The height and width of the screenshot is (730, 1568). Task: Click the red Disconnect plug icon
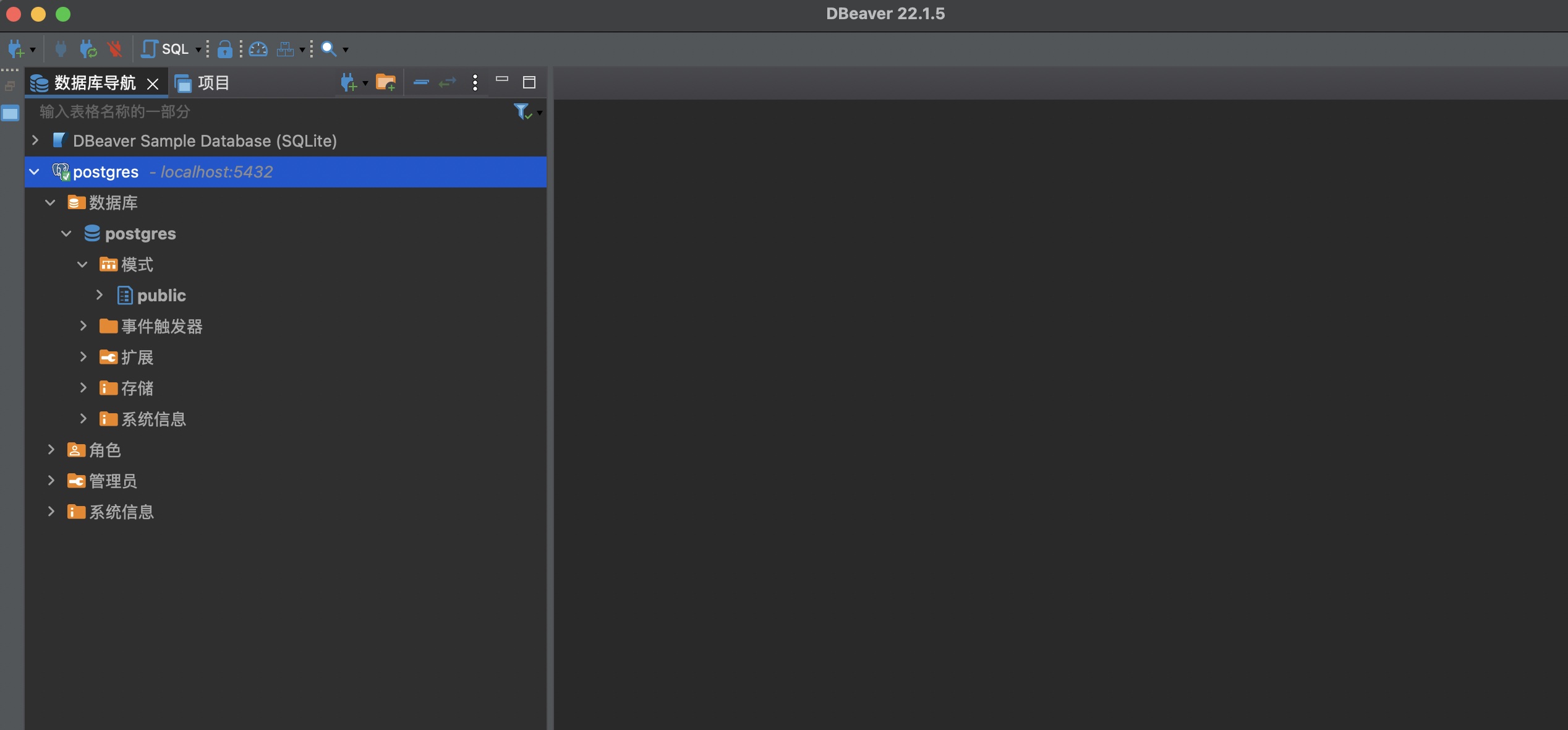(x=114, y=49)
